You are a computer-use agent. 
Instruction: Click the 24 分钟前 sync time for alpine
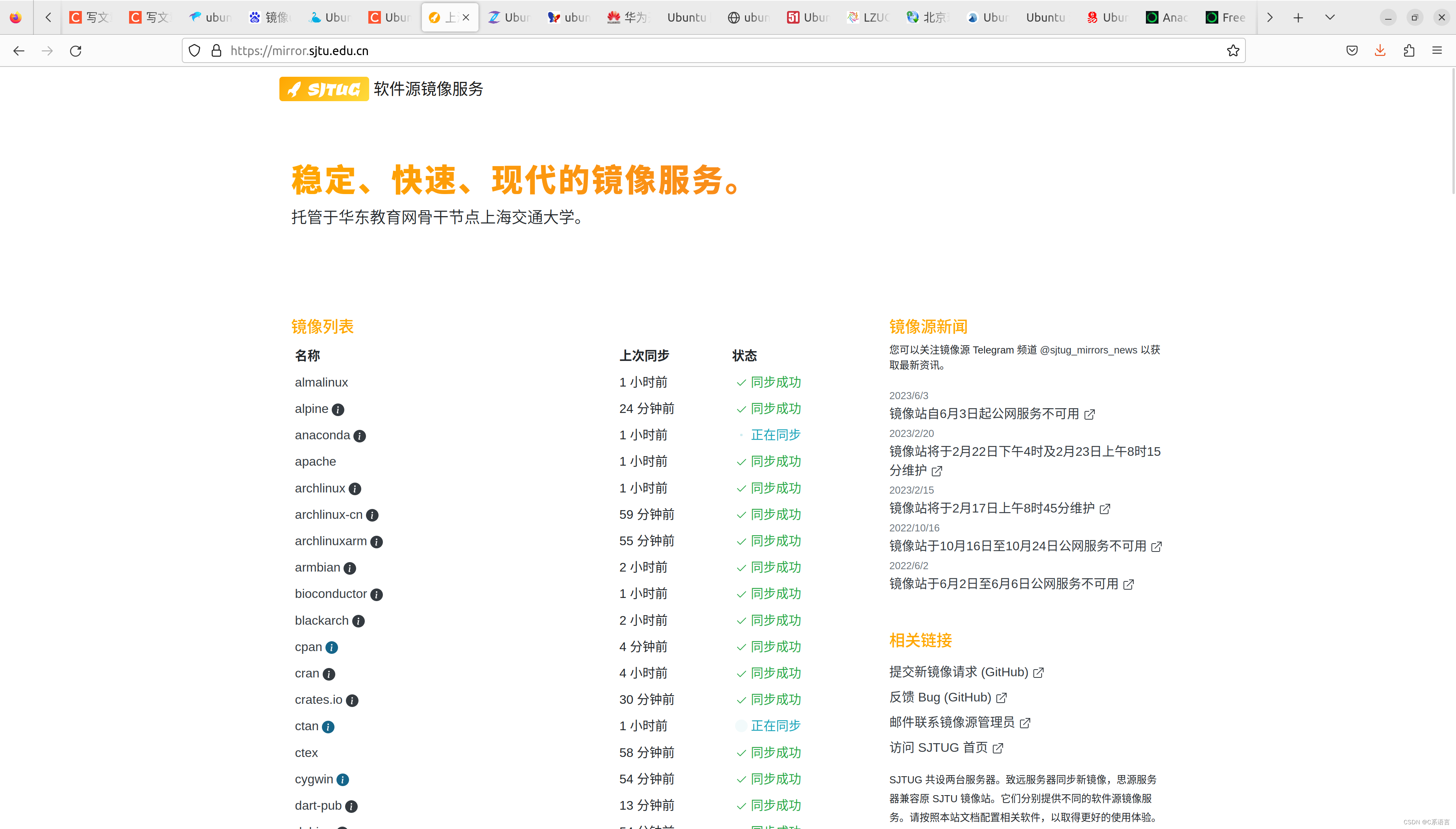[x=647, y=409]
